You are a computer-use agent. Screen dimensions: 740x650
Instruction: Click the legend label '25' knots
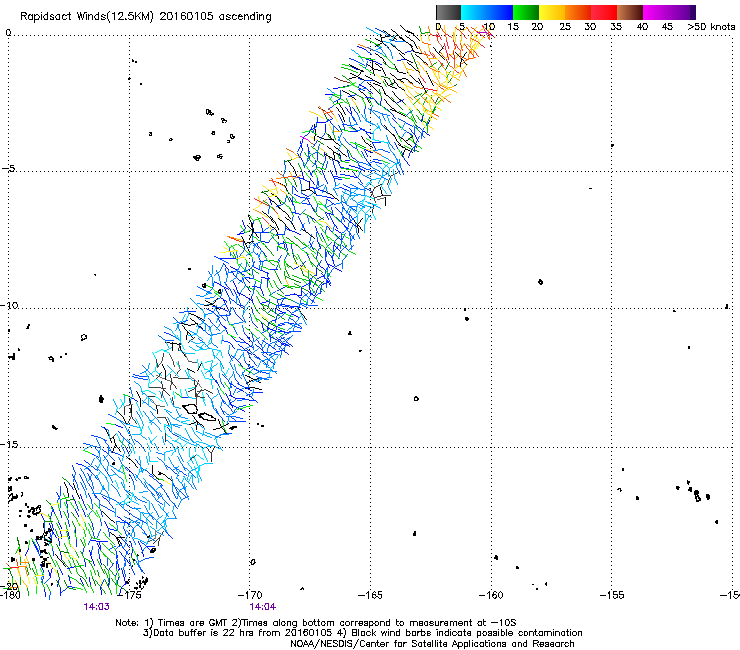pyautogui.click(x=565, y=27)
